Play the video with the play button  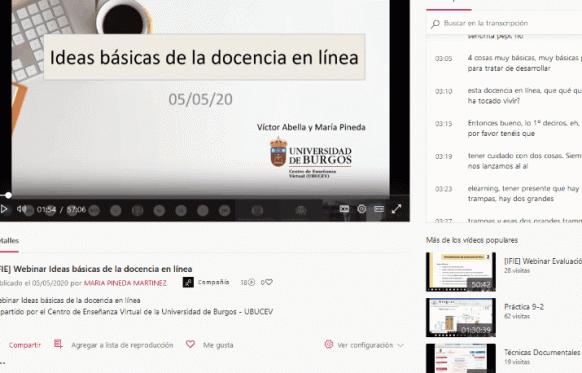(4, 209)
